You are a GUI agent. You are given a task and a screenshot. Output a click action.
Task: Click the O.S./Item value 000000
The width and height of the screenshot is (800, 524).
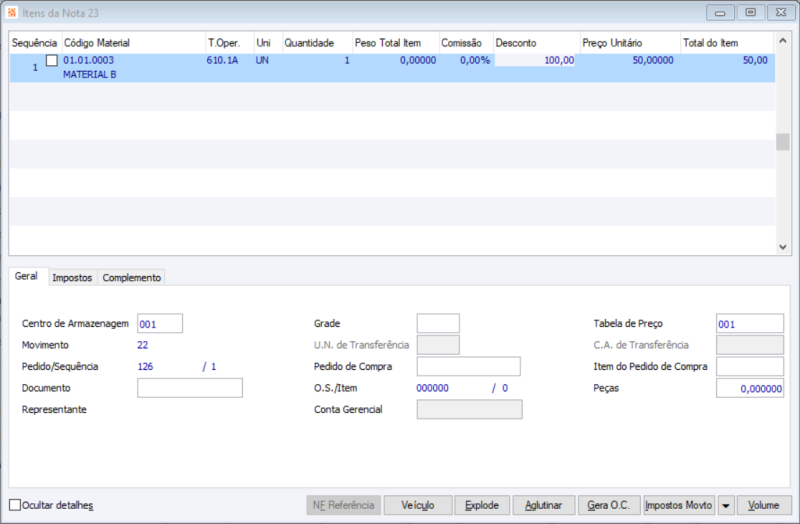click(432, 388)
